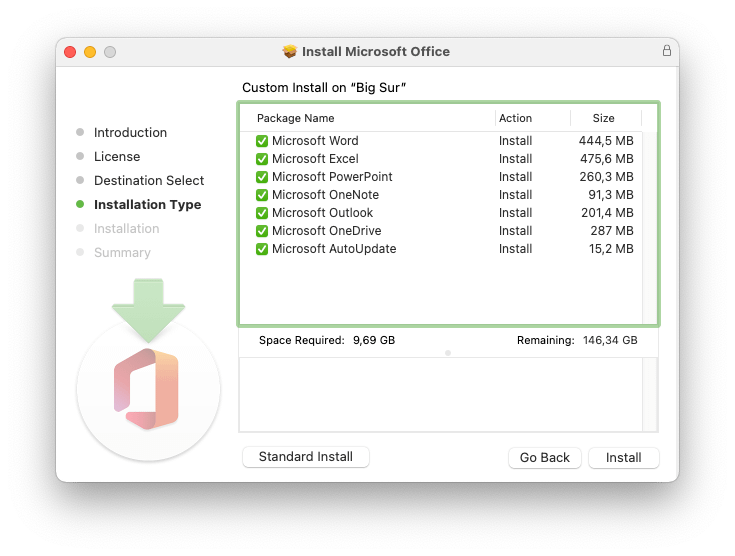
Task: Click the divider handle below Space Required
Action: [x=448, y=353]
